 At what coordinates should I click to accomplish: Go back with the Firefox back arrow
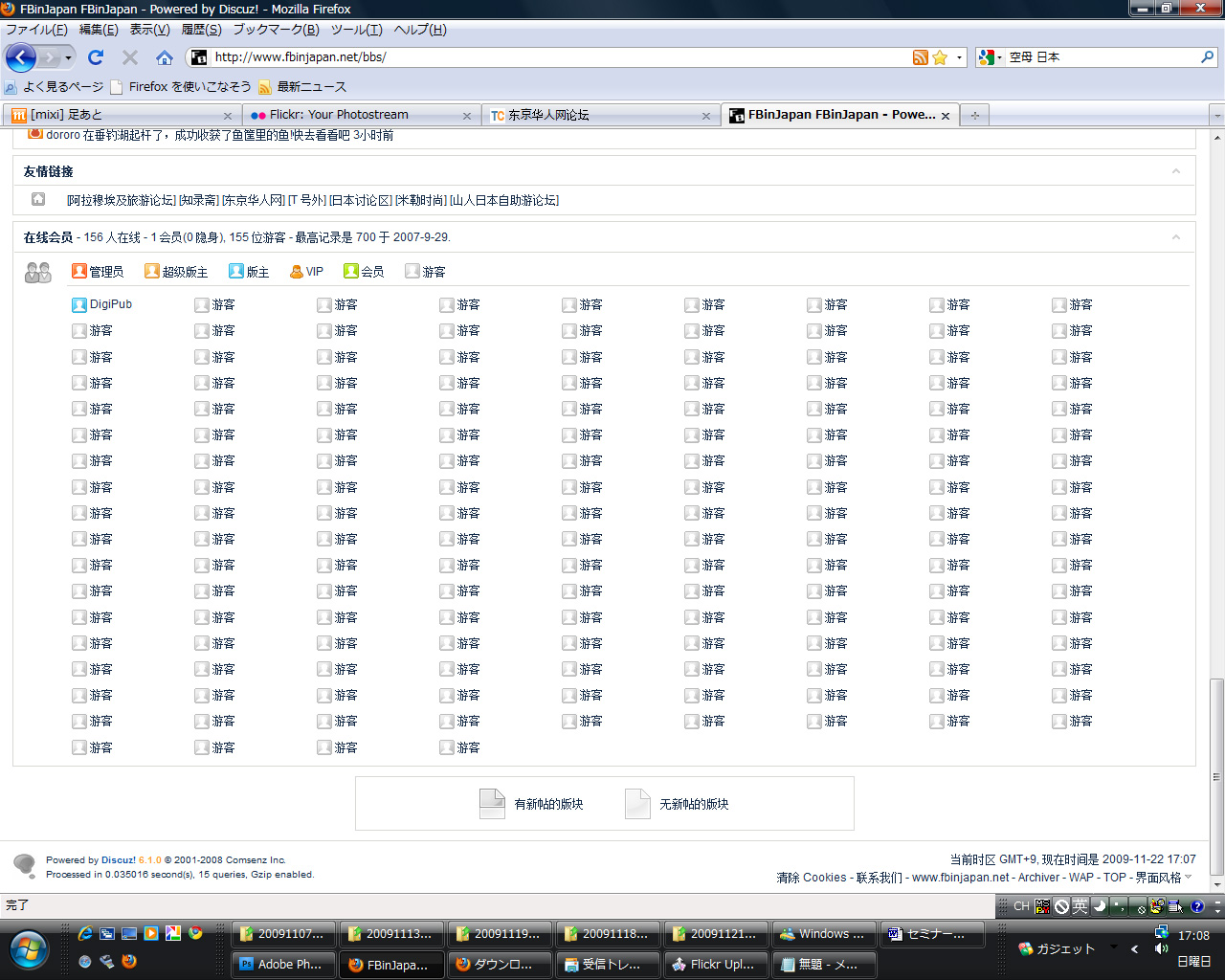[x=20, y=57]
